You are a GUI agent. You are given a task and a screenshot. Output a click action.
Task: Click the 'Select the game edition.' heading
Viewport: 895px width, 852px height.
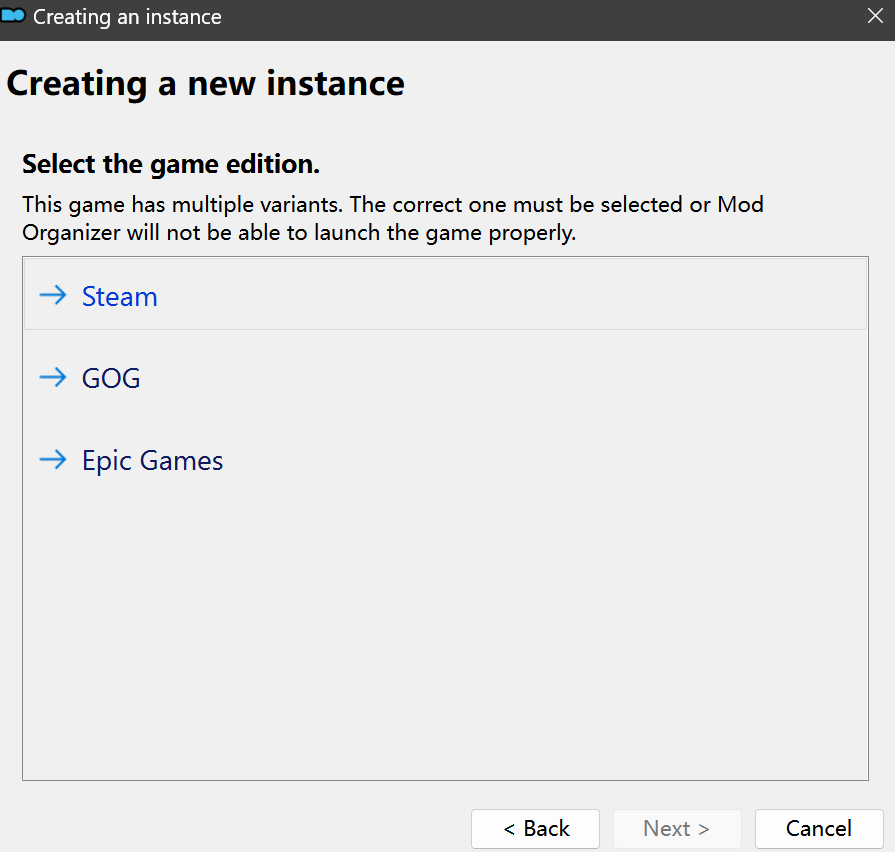[171, 164]
